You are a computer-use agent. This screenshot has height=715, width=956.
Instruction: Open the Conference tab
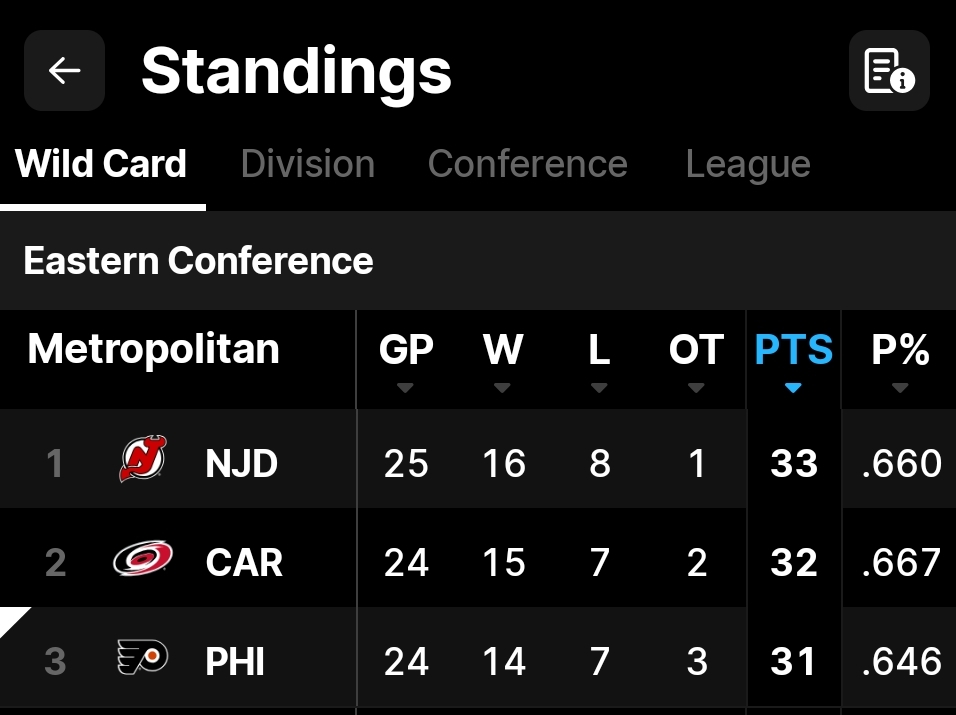[527, 164]
